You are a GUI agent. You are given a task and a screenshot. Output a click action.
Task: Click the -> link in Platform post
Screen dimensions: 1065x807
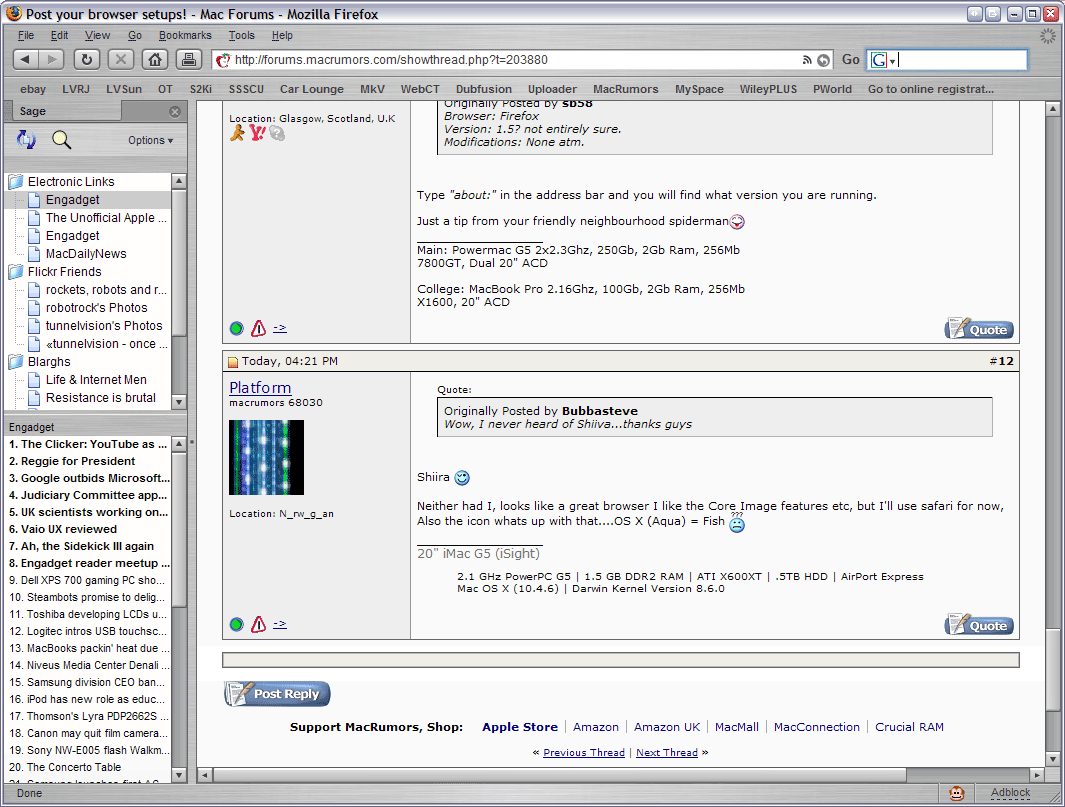(279, 624)
